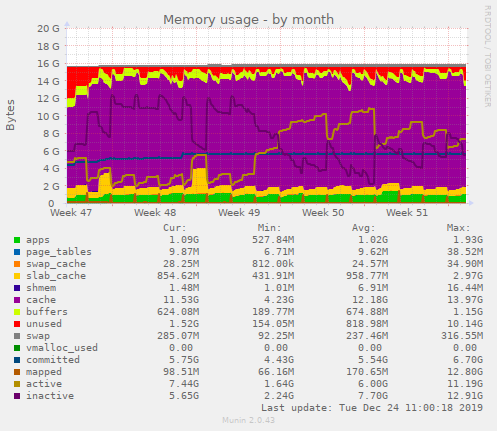Click the 'cache' legend label
This screenshot has width=497, height=431.
click(x=41, y=300)
